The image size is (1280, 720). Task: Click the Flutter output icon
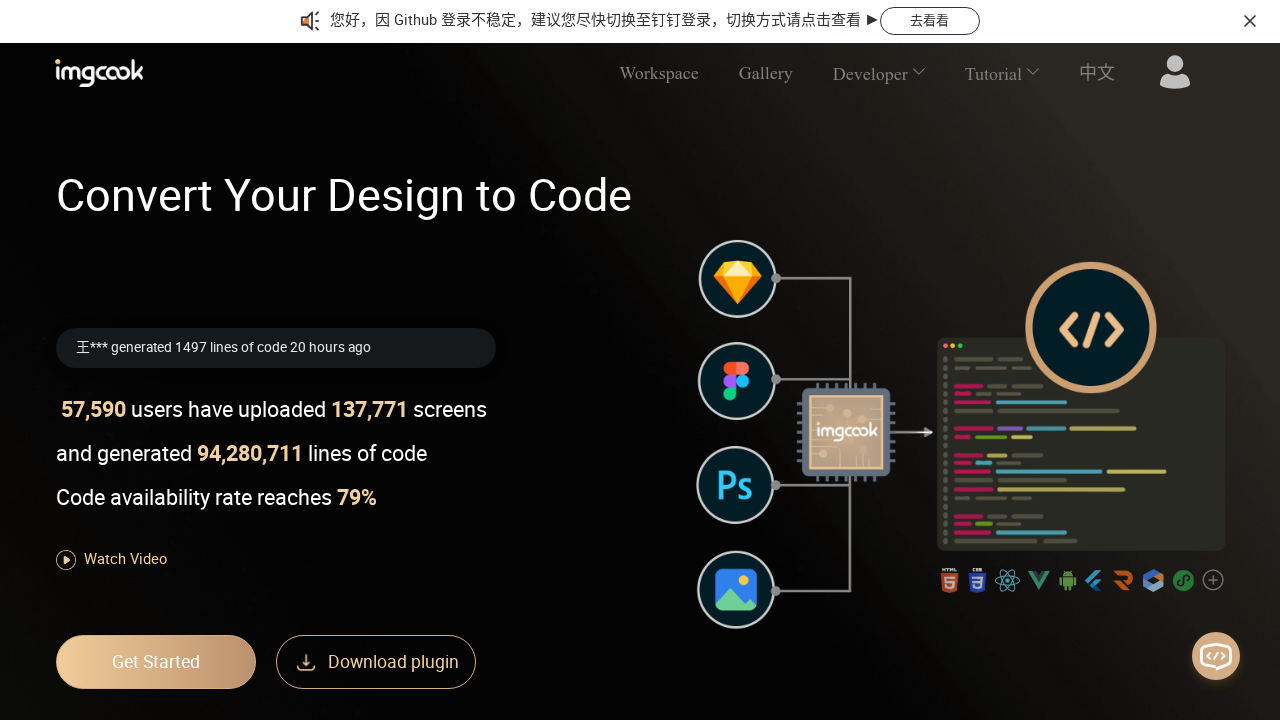(x=1092, y=580)
